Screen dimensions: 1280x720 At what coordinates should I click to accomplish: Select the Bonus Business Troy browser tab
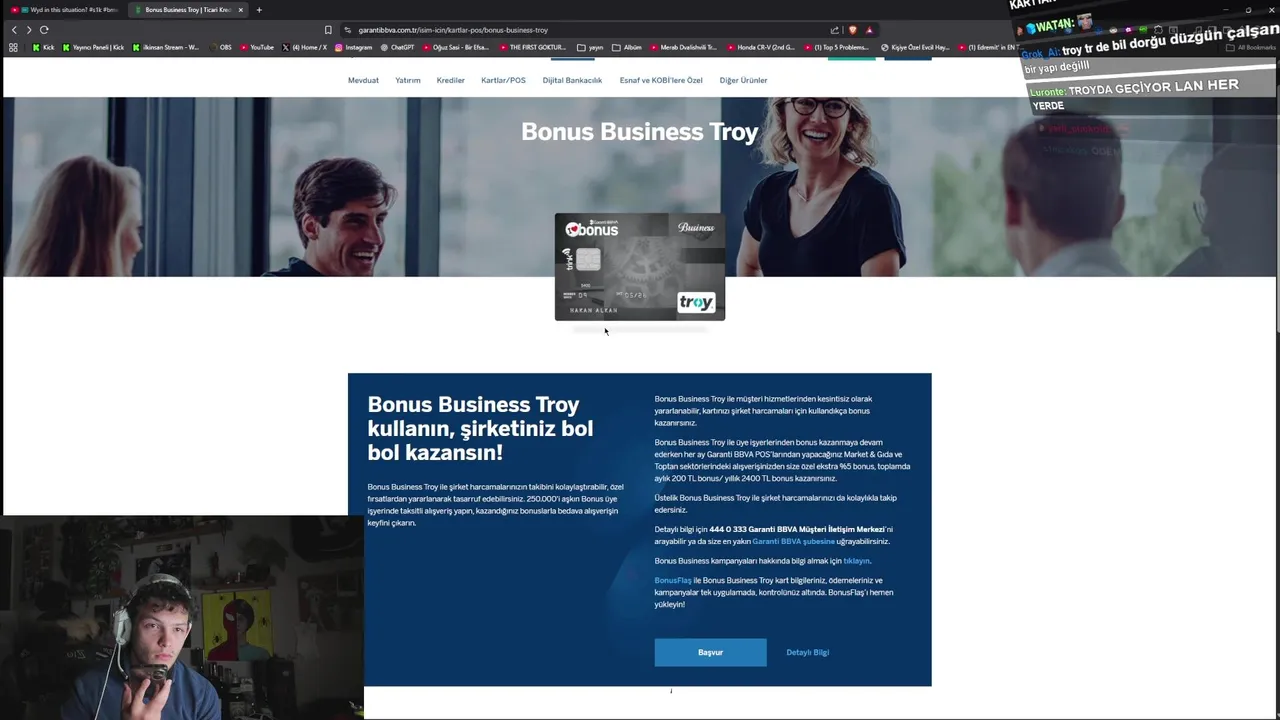pyautogui.click(x=187, y=10)
